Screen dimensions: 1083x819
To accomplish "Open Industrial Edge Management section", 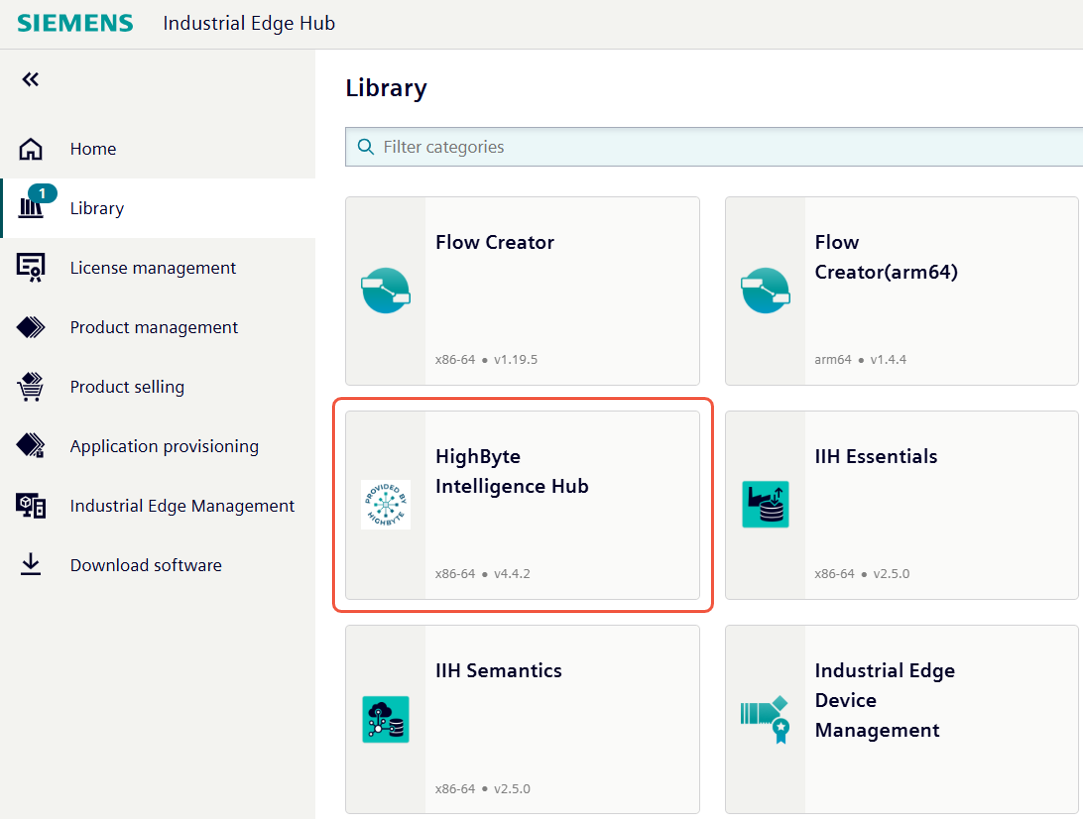I will point(157,505).
